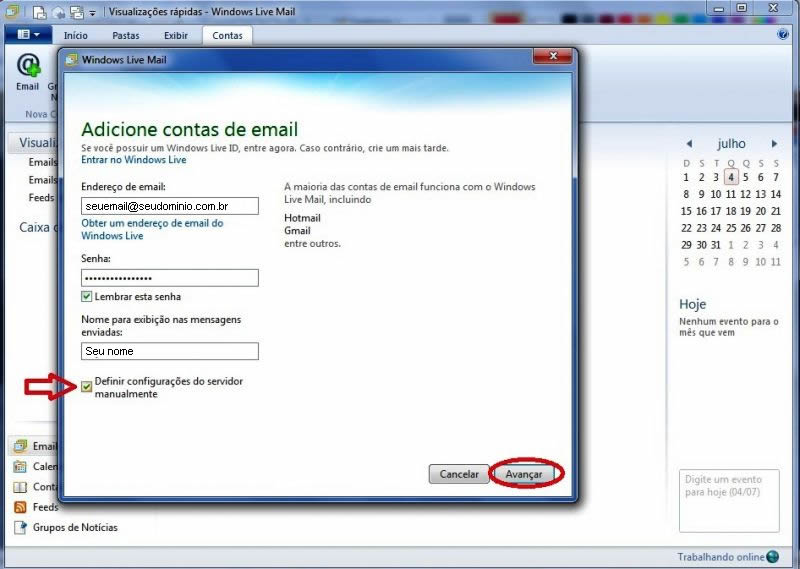Open the Calendar shortcut icon in sidebar
This screenshot has width=800, height=569.
click(x=20, y=466)
